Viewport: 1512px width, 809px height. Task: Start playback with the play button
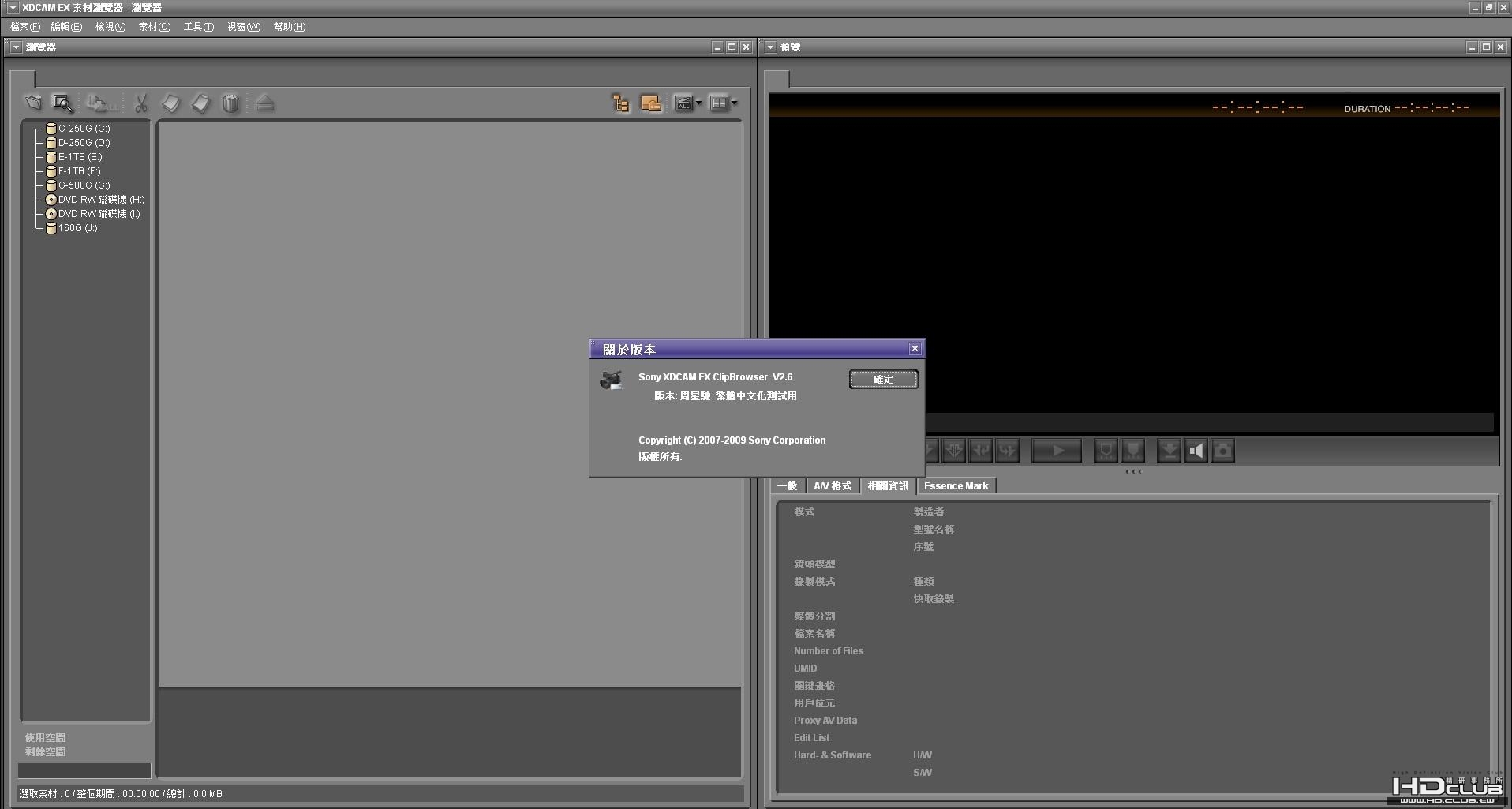[1057, 451]
